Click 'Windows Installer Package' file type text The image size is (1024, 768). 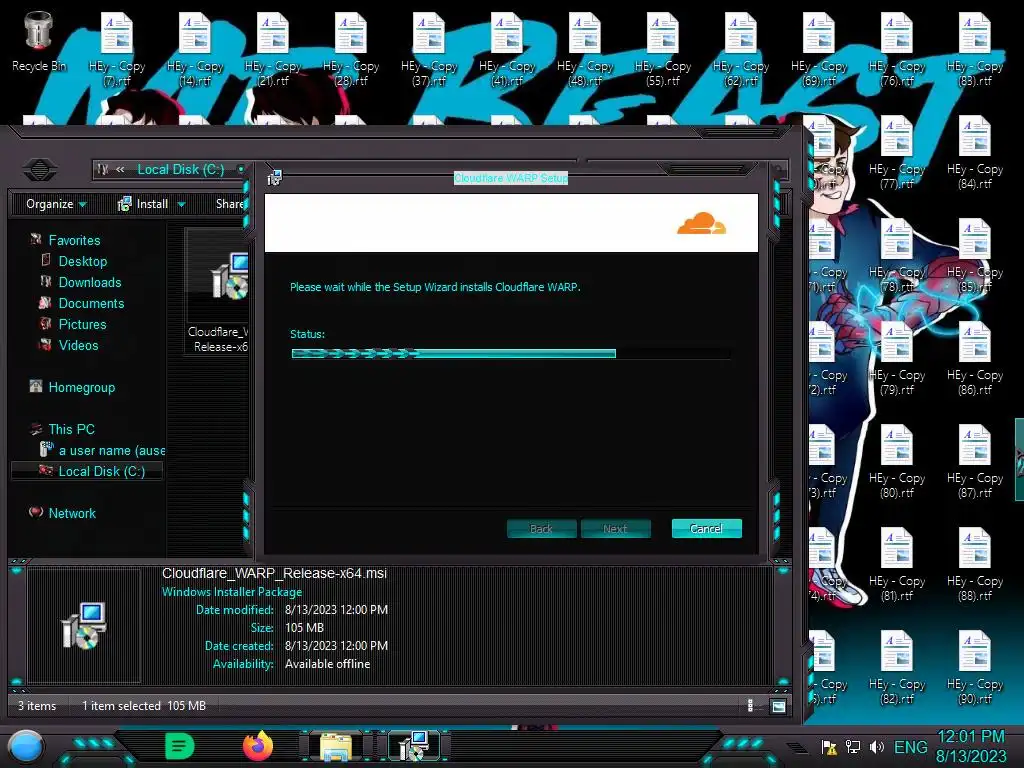click(232, 592)
